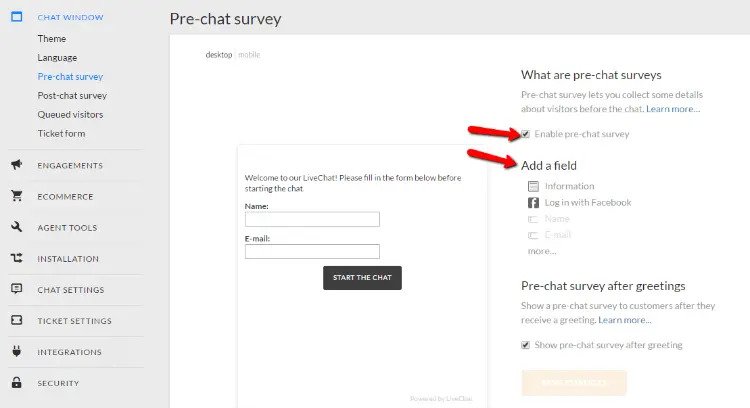Click the Chat Window monitor icon

(17, 17)
